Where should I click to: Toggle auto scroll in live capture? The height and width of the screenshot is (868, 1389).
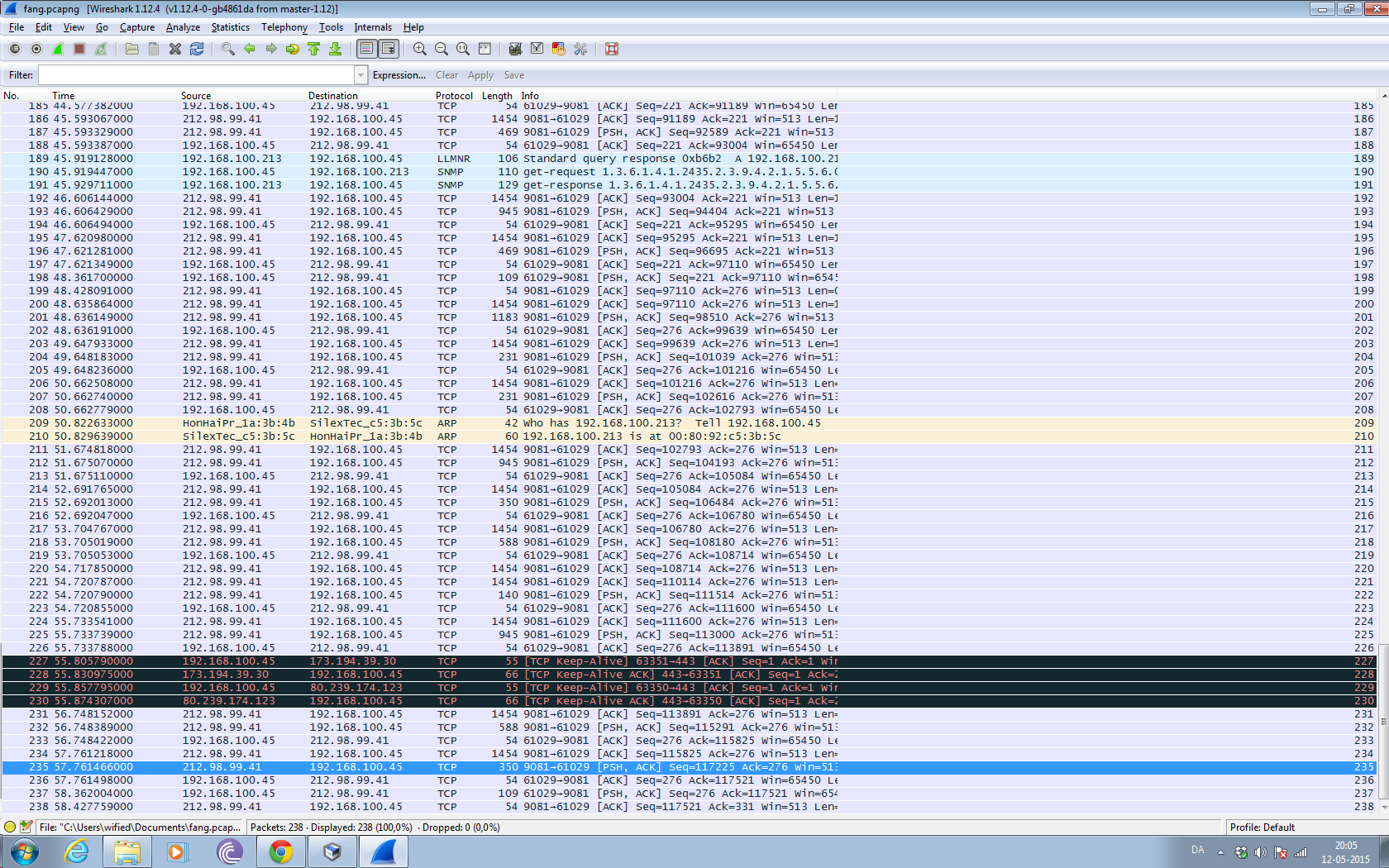point(389,50)
